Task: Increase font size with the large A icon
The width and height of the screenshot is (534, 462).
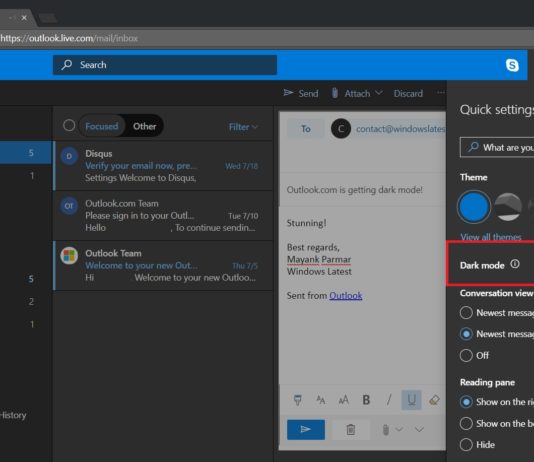Action: tap(343, 400)
